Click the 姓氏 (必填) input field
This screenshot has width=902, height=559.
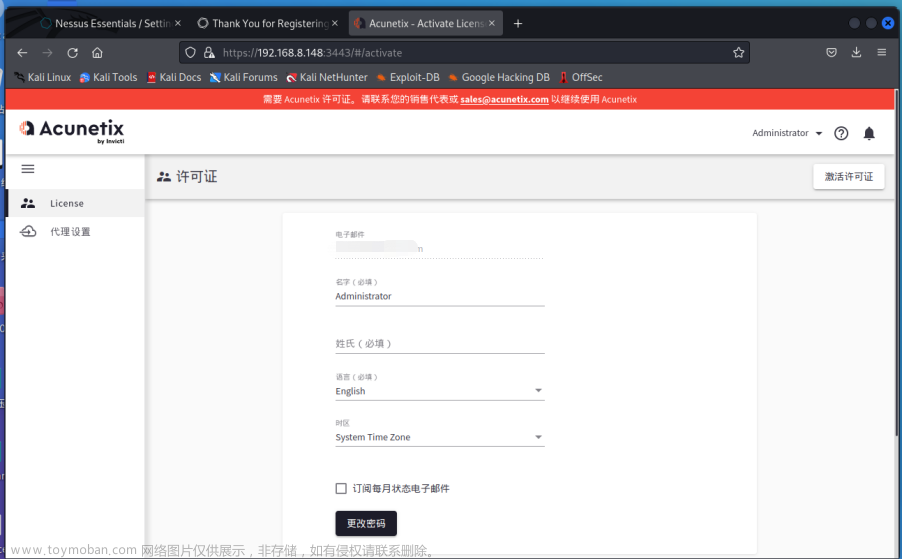point(439,343)
